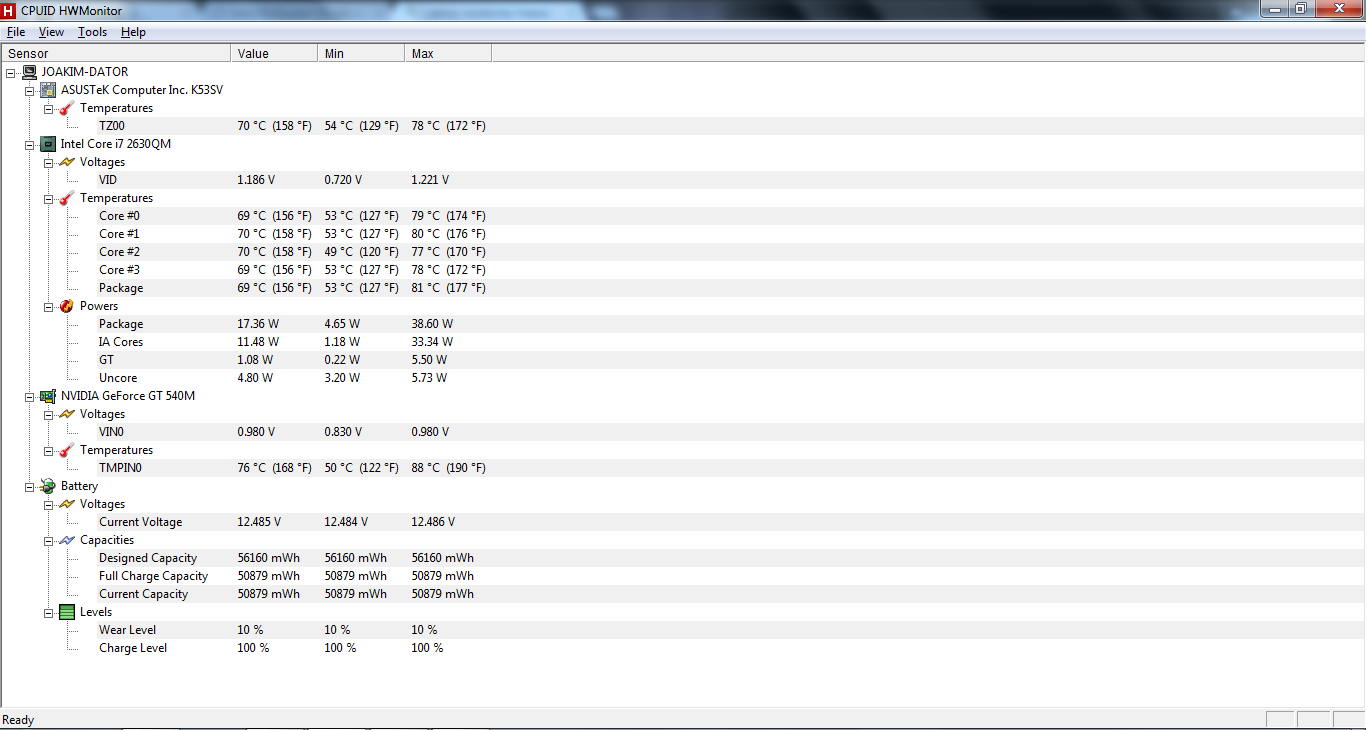The height and width of the screenshot is (730, 1370).
Task: Click the Max column header
Action: click(x=448, y=54)
